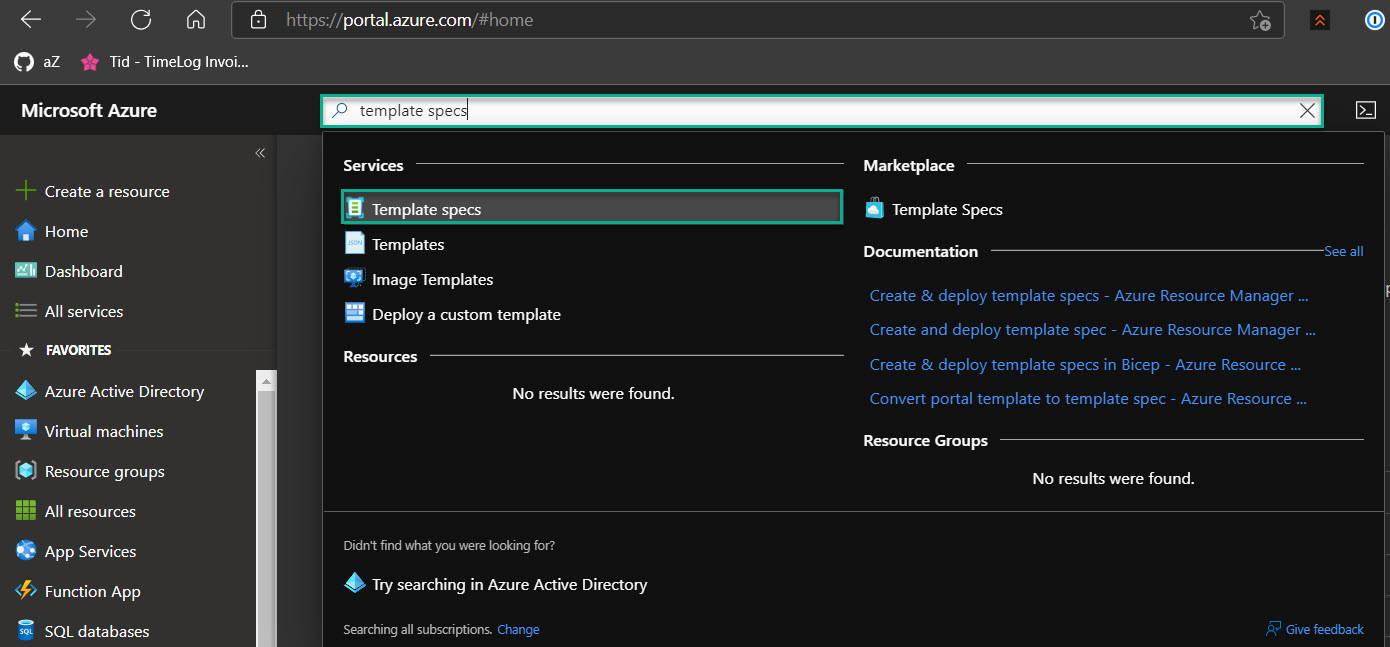Click the App Services icon
The width and height of the screenshot is (1390, 647).
click(x=26, y=551)
